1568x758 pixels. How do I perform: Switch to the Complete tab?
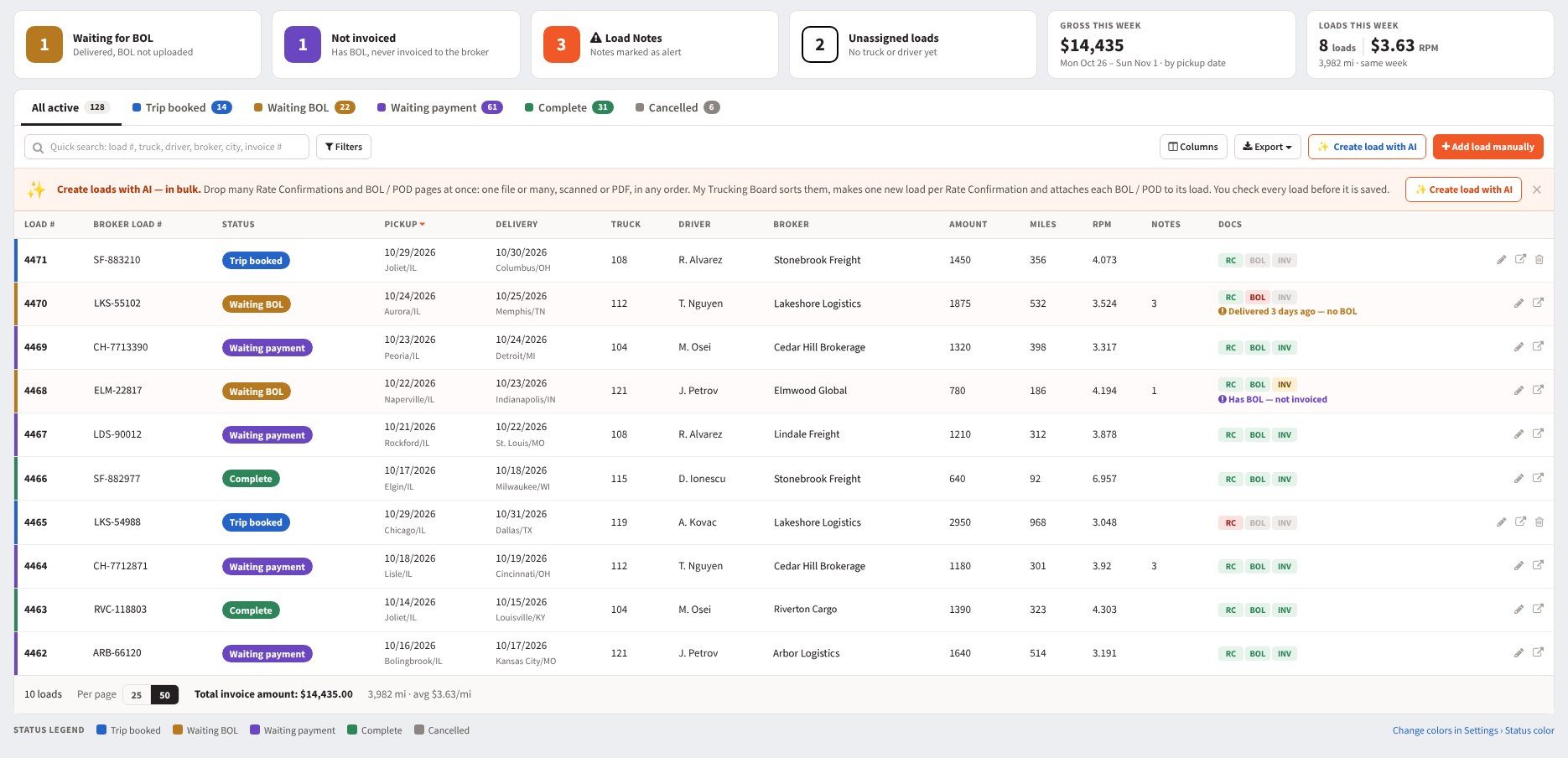pos(569,107)
